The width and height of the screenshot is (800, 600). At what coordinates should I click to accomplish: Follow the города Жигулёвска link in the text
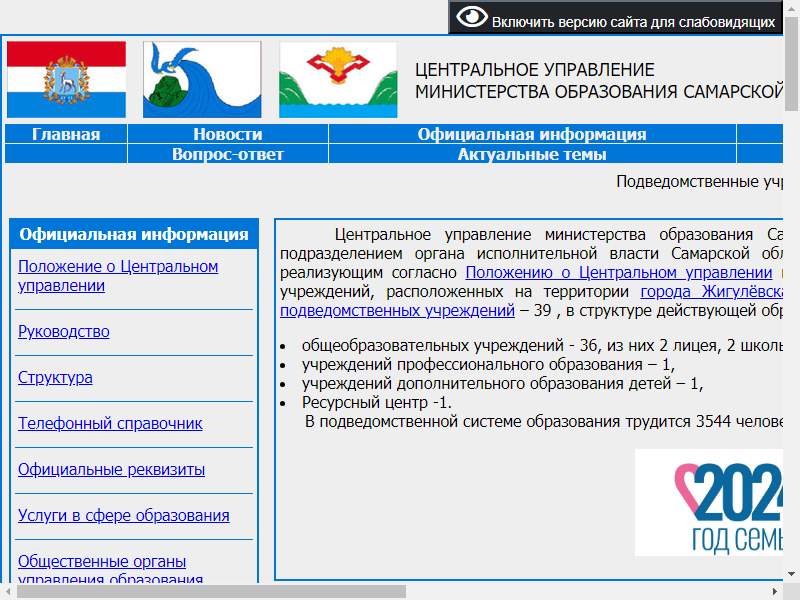[711, 291]
